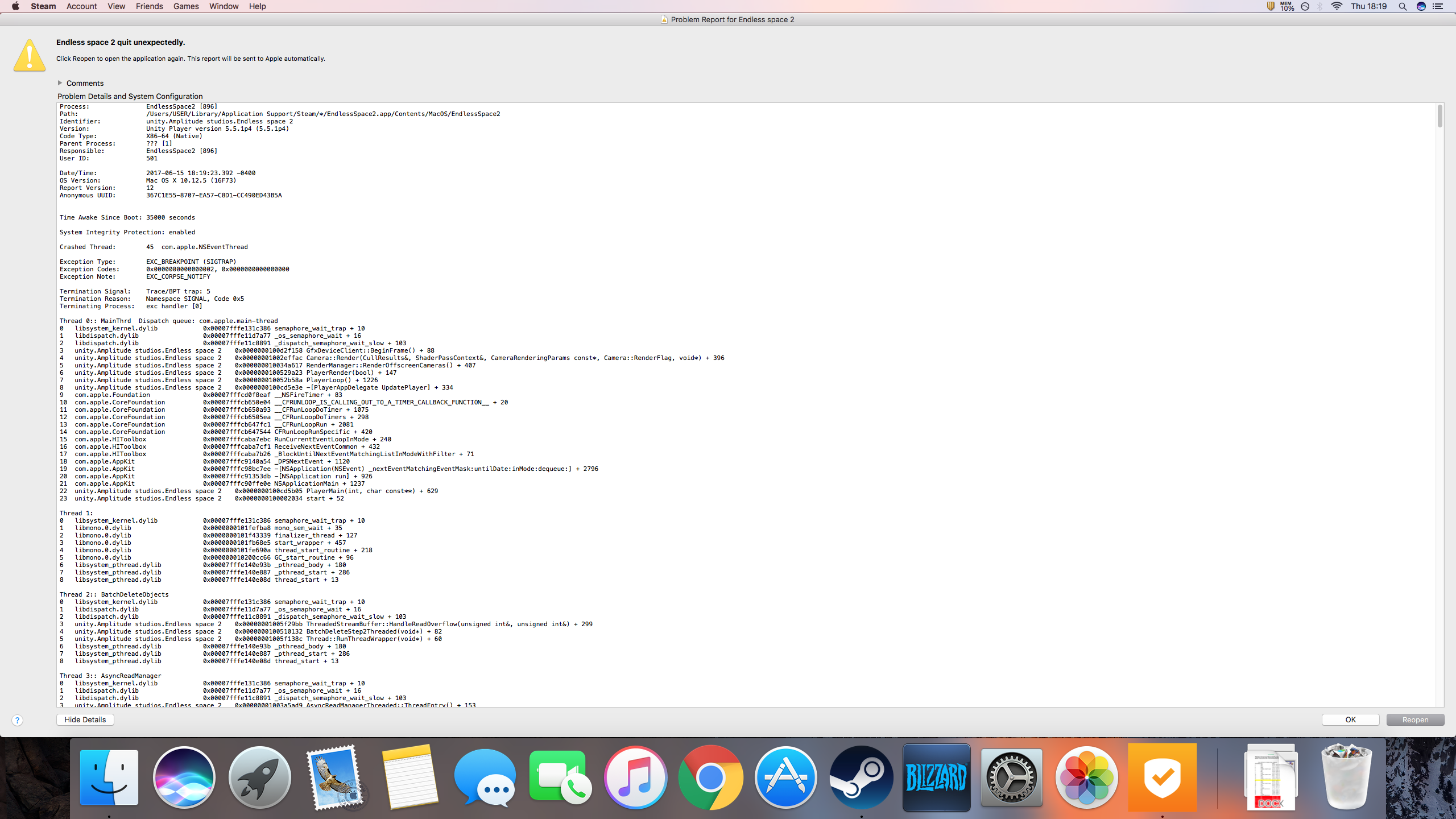Click 'Endless space 2 quit unexpectedly.' heading
Image resolution: width=1456 pixels, height=819 pixels.
click(121, 42)
